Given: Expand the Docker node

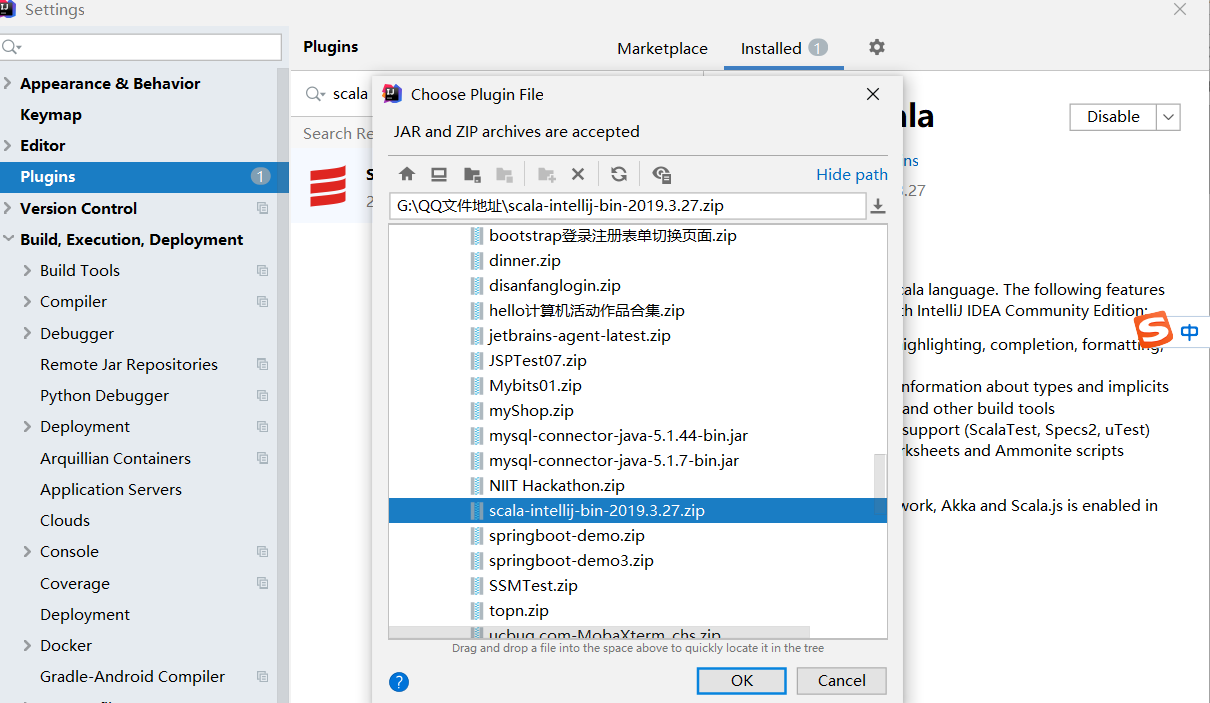Looking at the screenshot, I should pos(27,645).
